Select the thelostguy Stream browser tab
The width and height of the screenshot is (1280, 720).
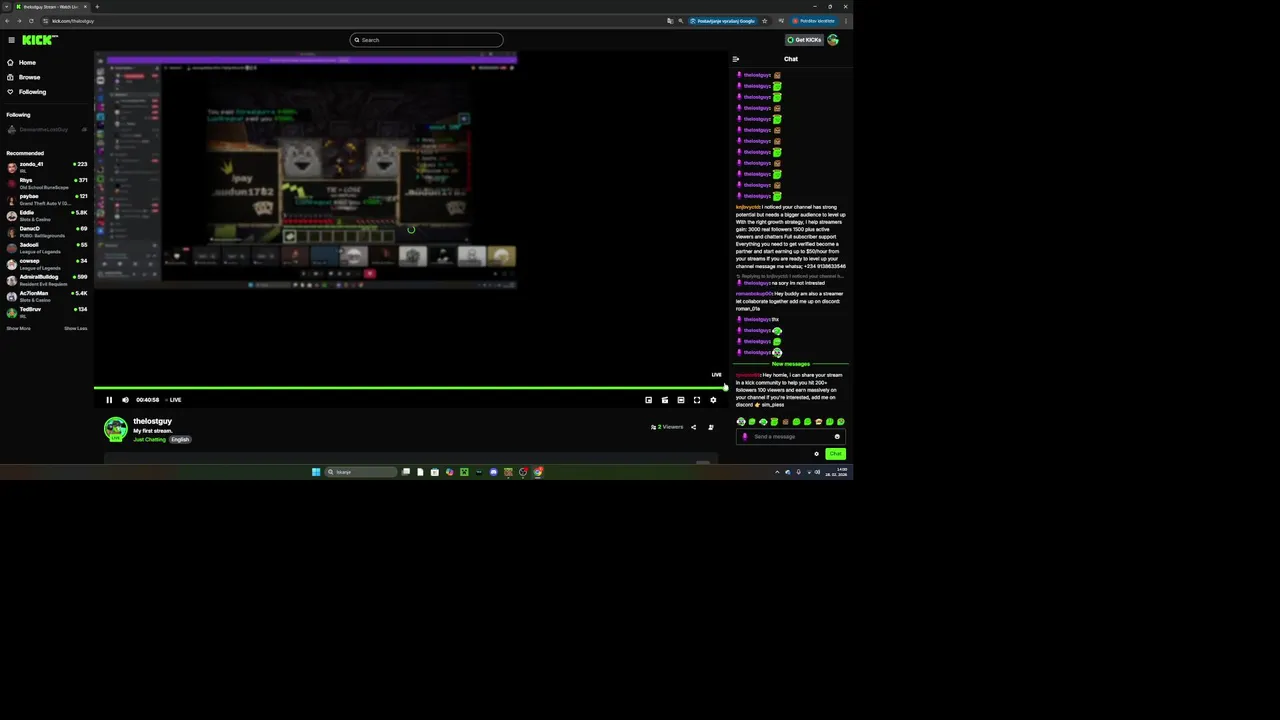(x=51, y=7)
